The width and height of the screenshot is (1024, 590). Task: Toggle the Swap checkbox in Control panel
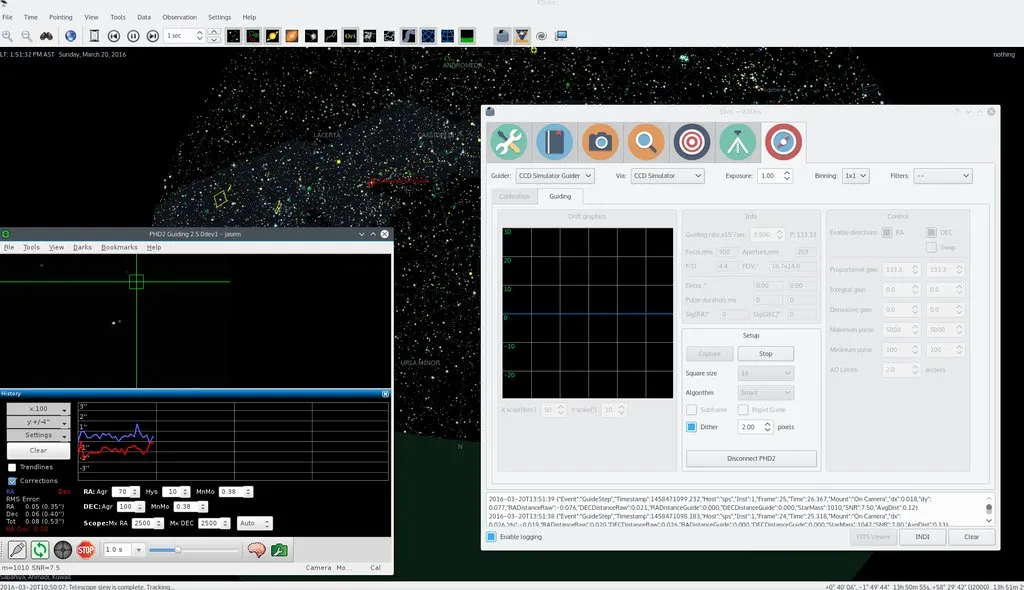(931, 248)
